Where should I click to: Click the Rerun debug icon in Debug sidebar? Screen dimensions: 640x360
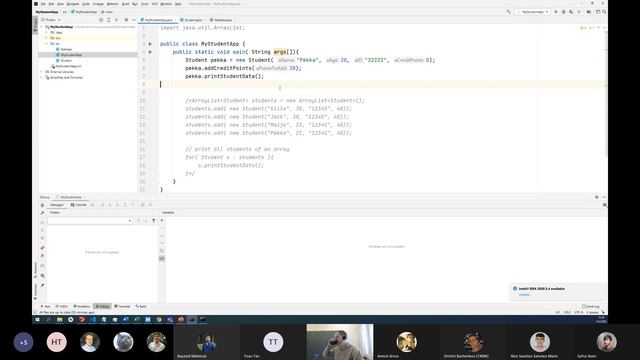[42, 205]
